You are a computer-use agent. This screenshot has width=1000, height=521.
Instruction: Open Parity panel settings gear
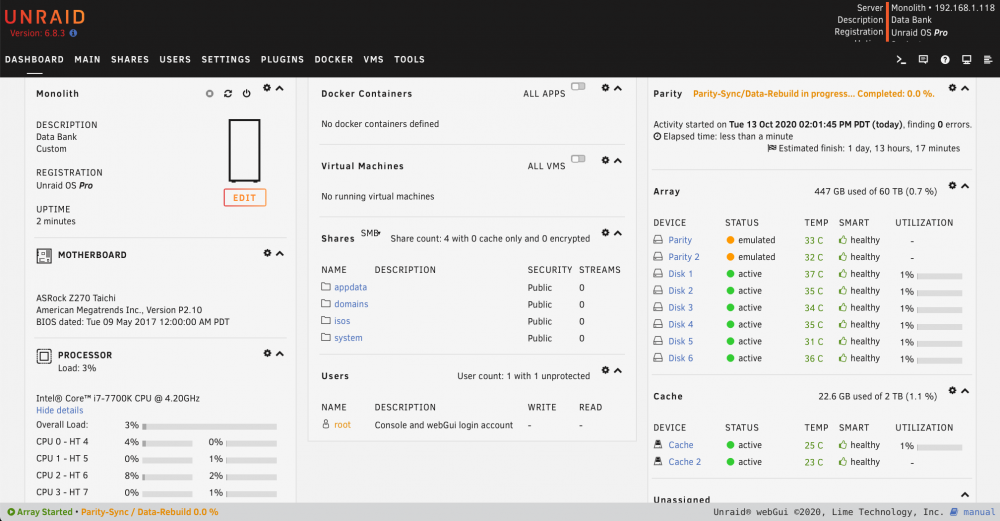coord(952,88)
